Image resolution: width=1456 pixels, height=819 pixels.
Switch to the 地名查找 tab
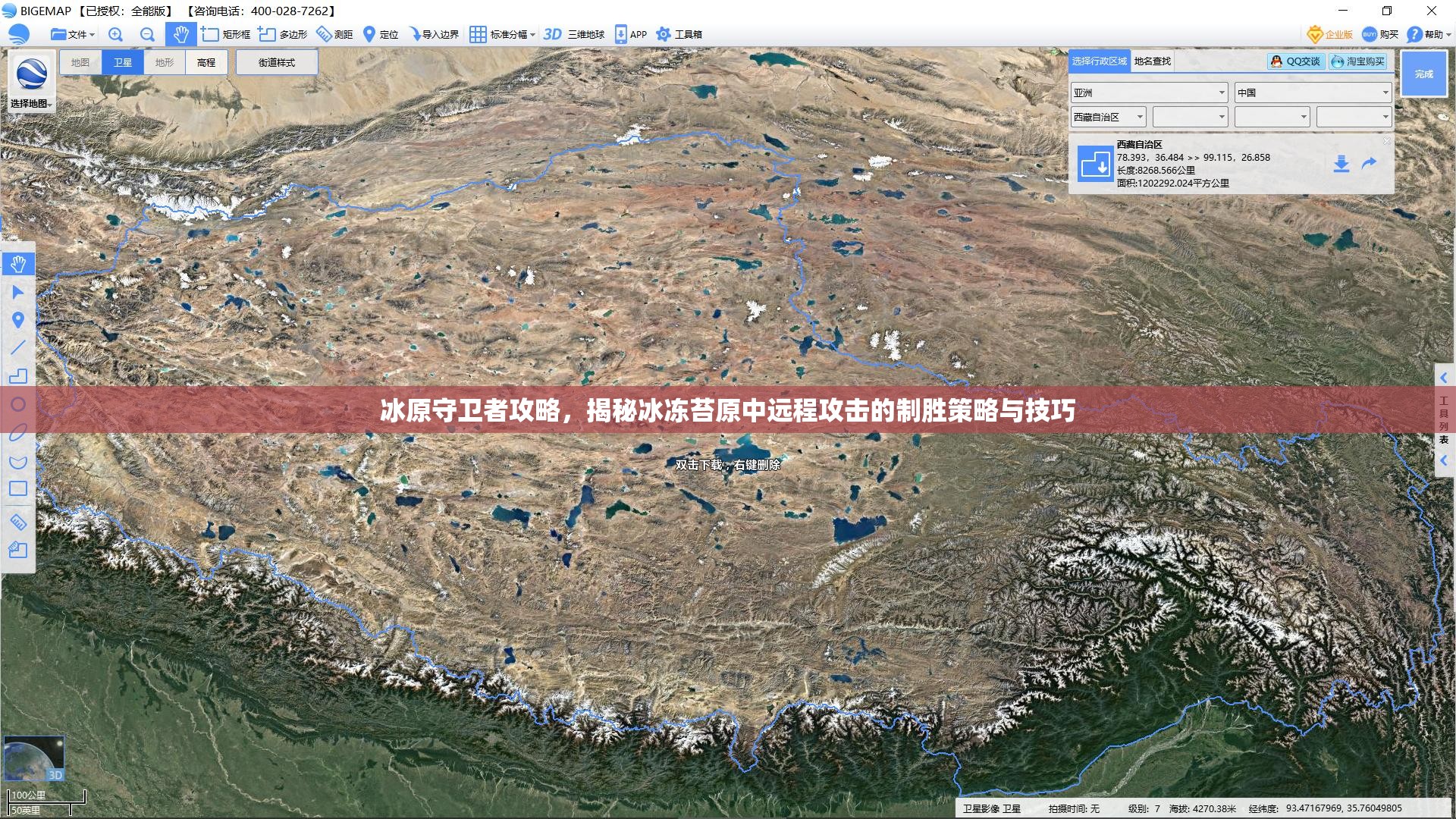pos(1152,61)
